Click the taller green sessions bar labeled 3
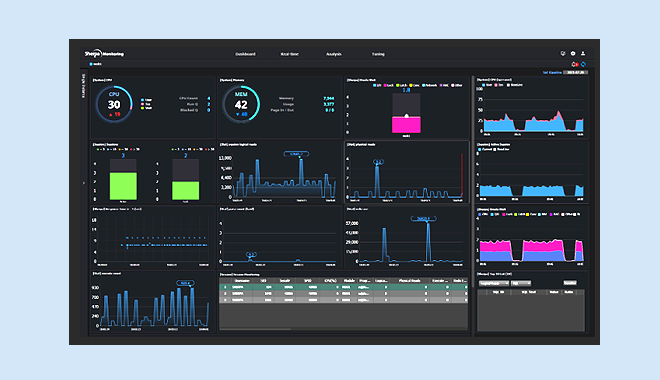The width and height of the screenshot is (660, 380). (x=123, y=186)
